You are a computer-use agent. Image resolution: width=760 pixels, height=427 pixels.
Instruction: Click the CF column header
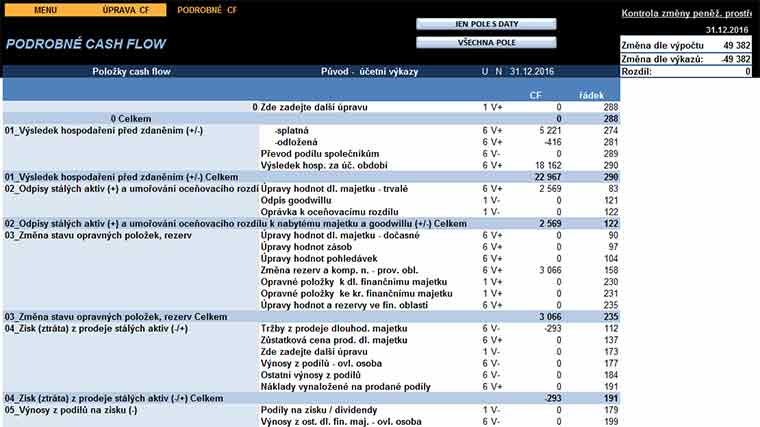pyautogui.click(x=536, y=95)
